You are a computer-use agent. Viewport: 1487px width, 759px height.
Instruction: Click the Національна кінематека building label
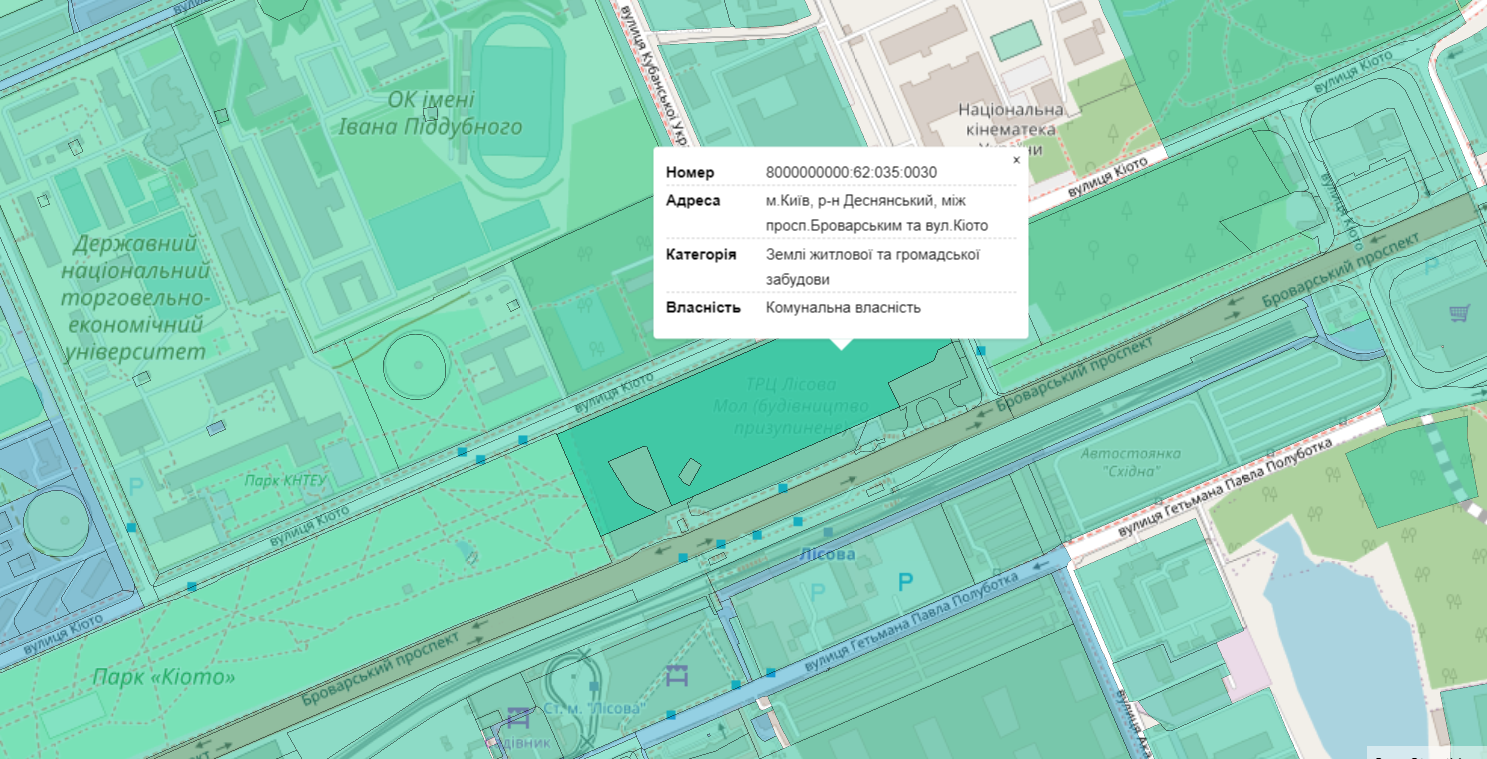(1011, 120)
